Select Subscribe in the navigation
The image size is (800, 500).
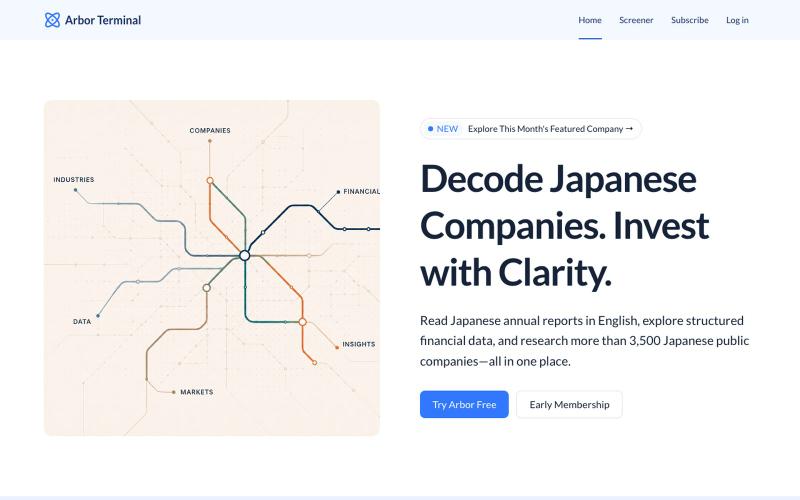tap(689, 20)
